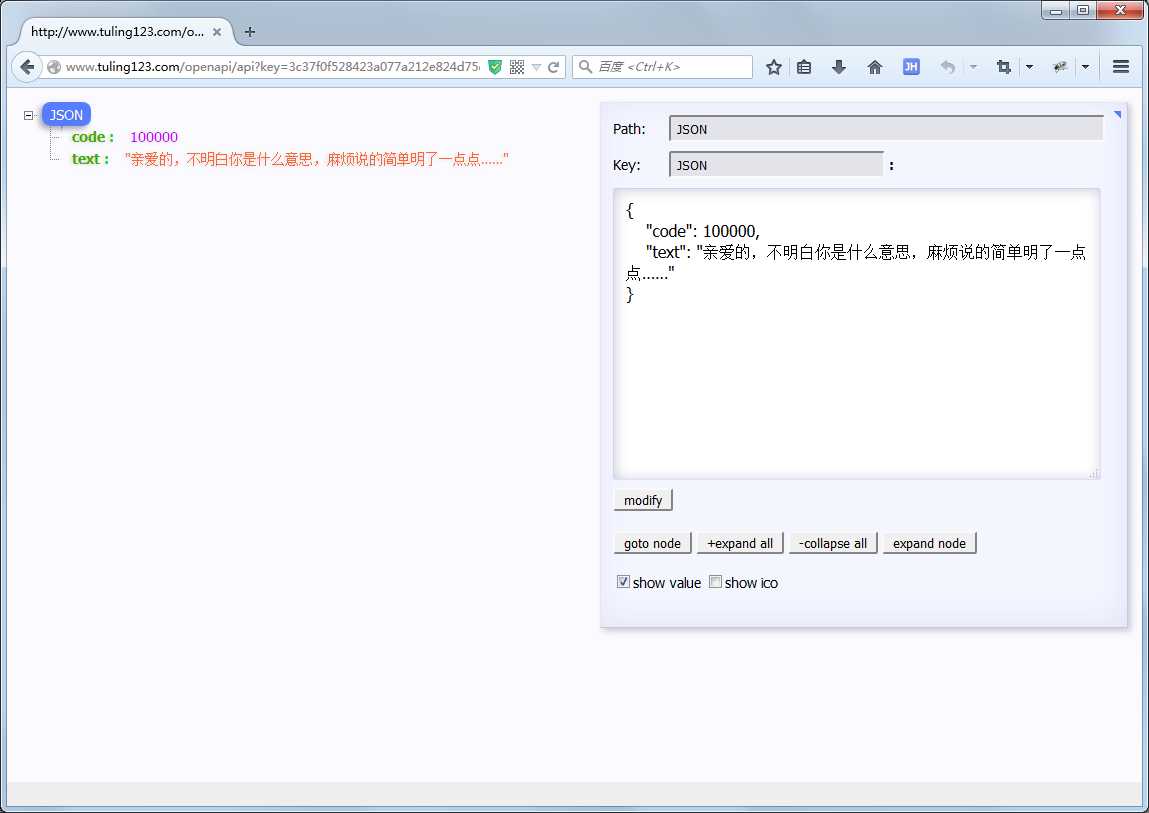Screen dimensions: 1149x813
Task: Show bookmarks list icon
Action: [804, 67]
